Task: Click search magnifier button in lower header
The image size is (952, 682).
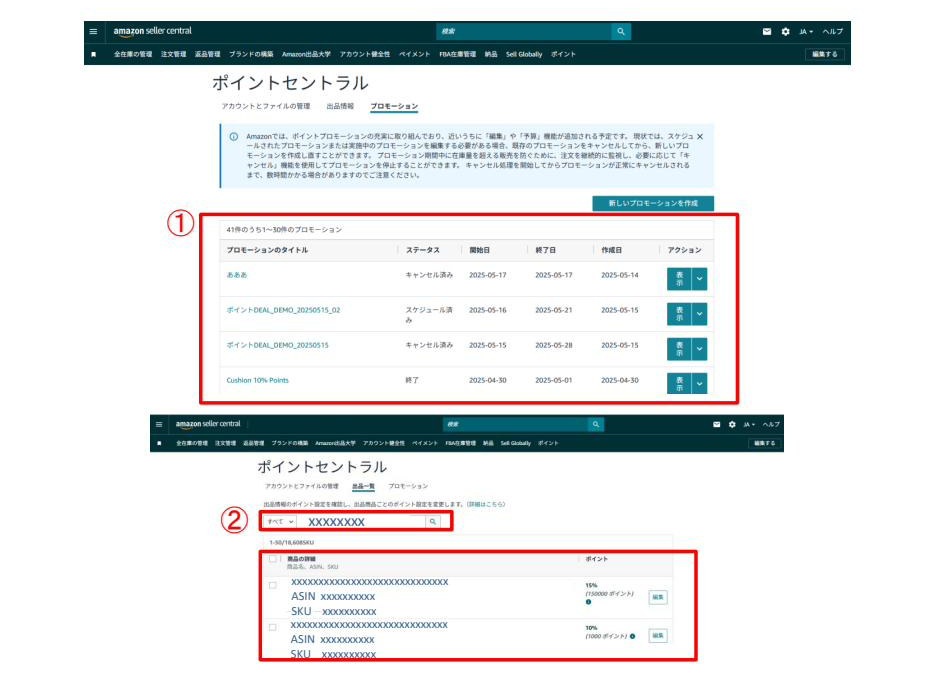Action: pyautogui.click(x=596, y=425)
